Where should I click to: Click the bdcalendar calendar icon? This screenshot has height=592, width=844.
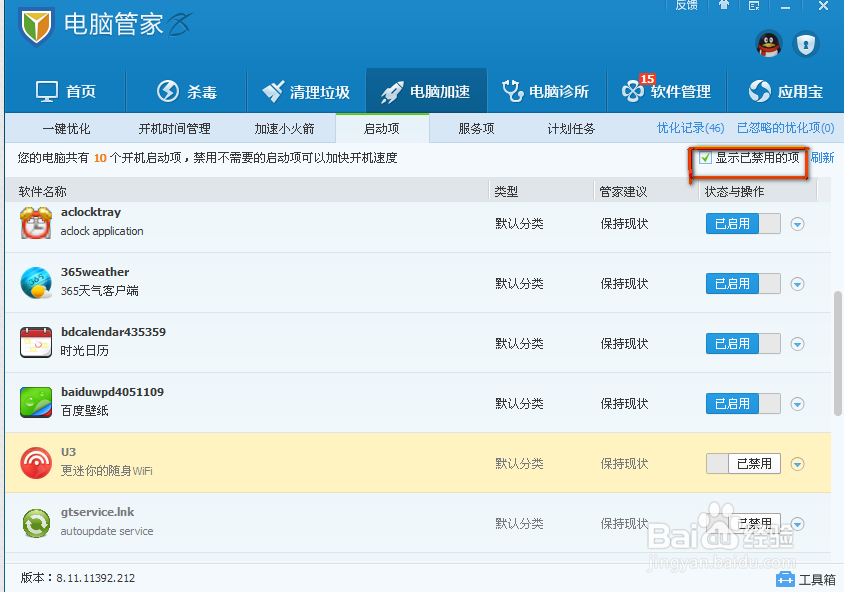36,342
